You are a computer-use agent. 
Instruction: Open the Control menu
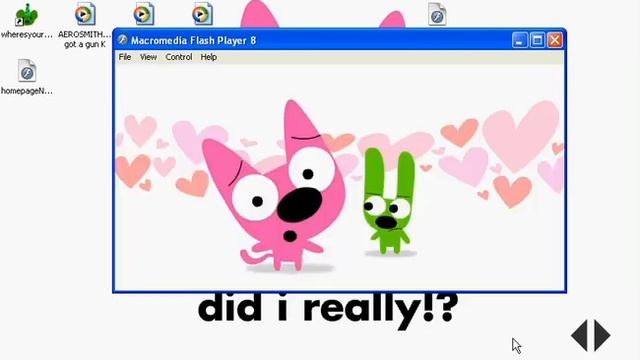click(179, 57)
